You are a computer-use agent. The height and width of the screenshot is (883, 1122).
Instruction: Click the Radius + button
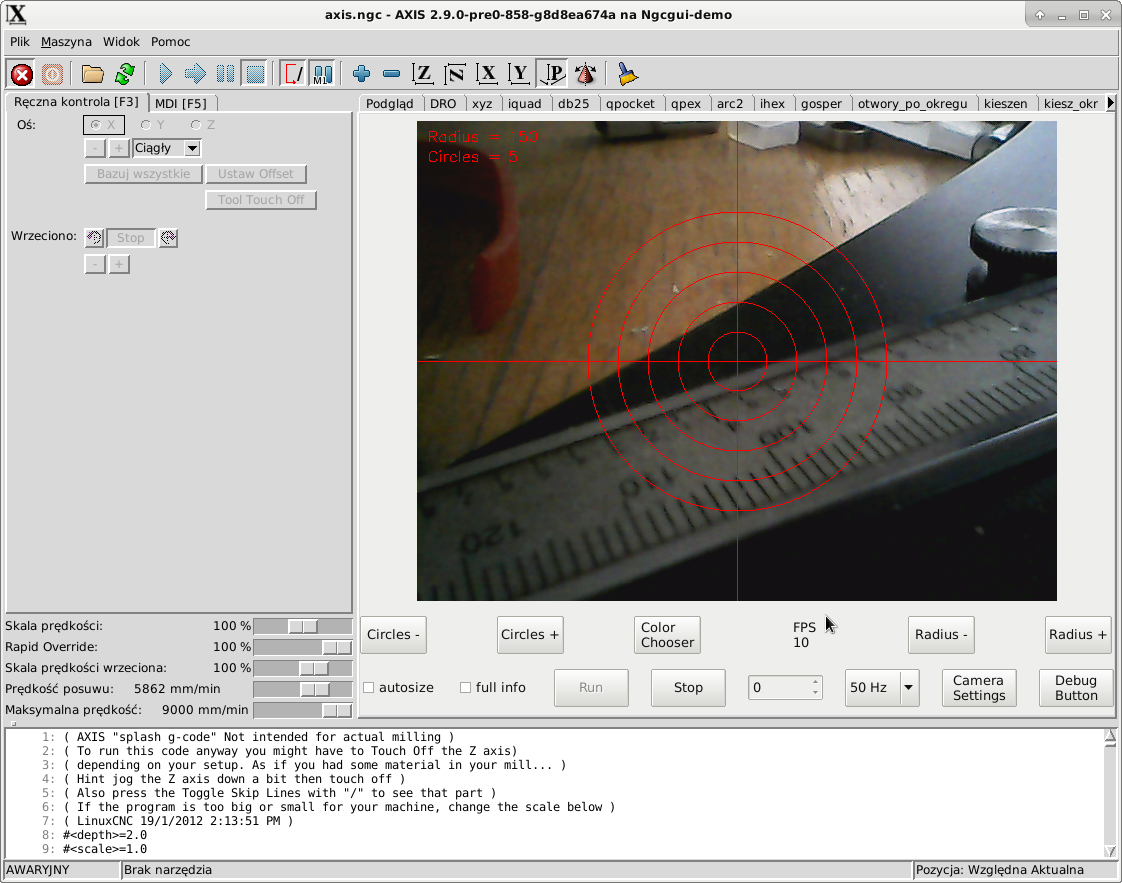[x=1078, y=635]
